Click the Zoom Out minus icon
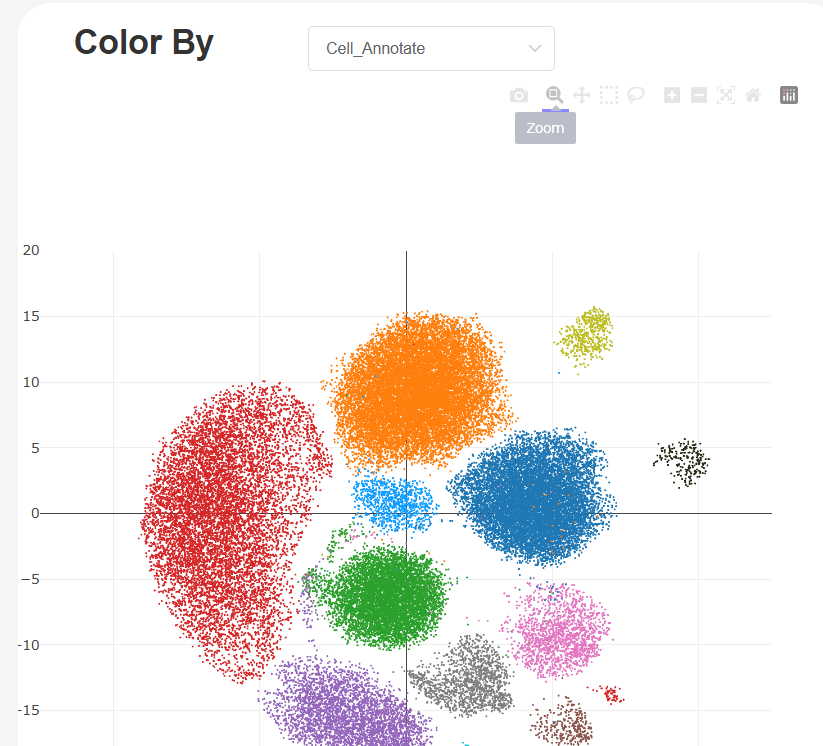This screenshot has width=823, height=746. pos(699,95)
